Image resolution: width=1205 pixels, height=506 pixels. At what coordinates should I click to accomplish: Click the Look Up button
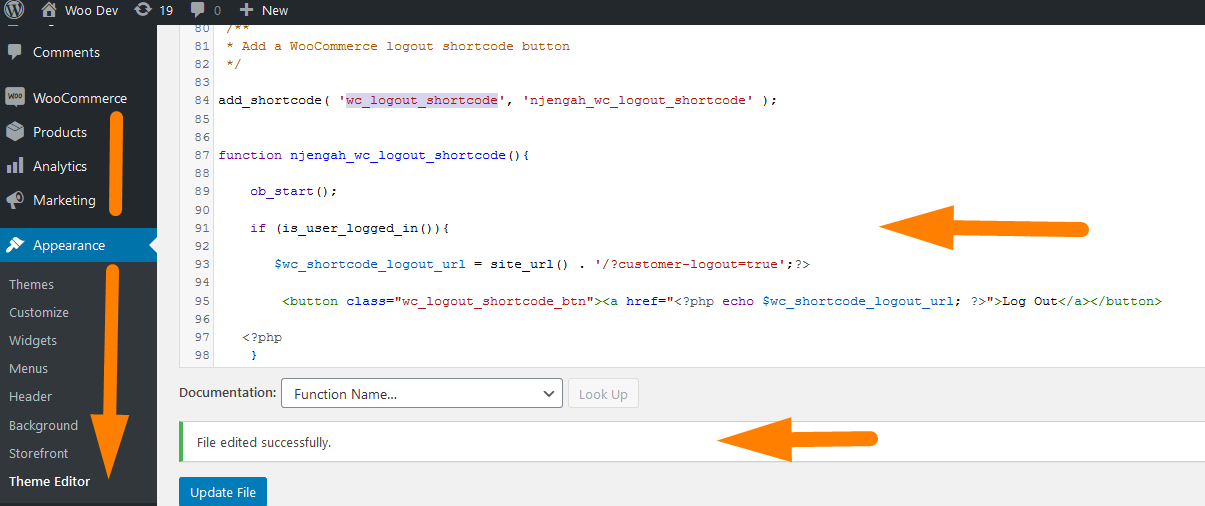tap(603, 394)
